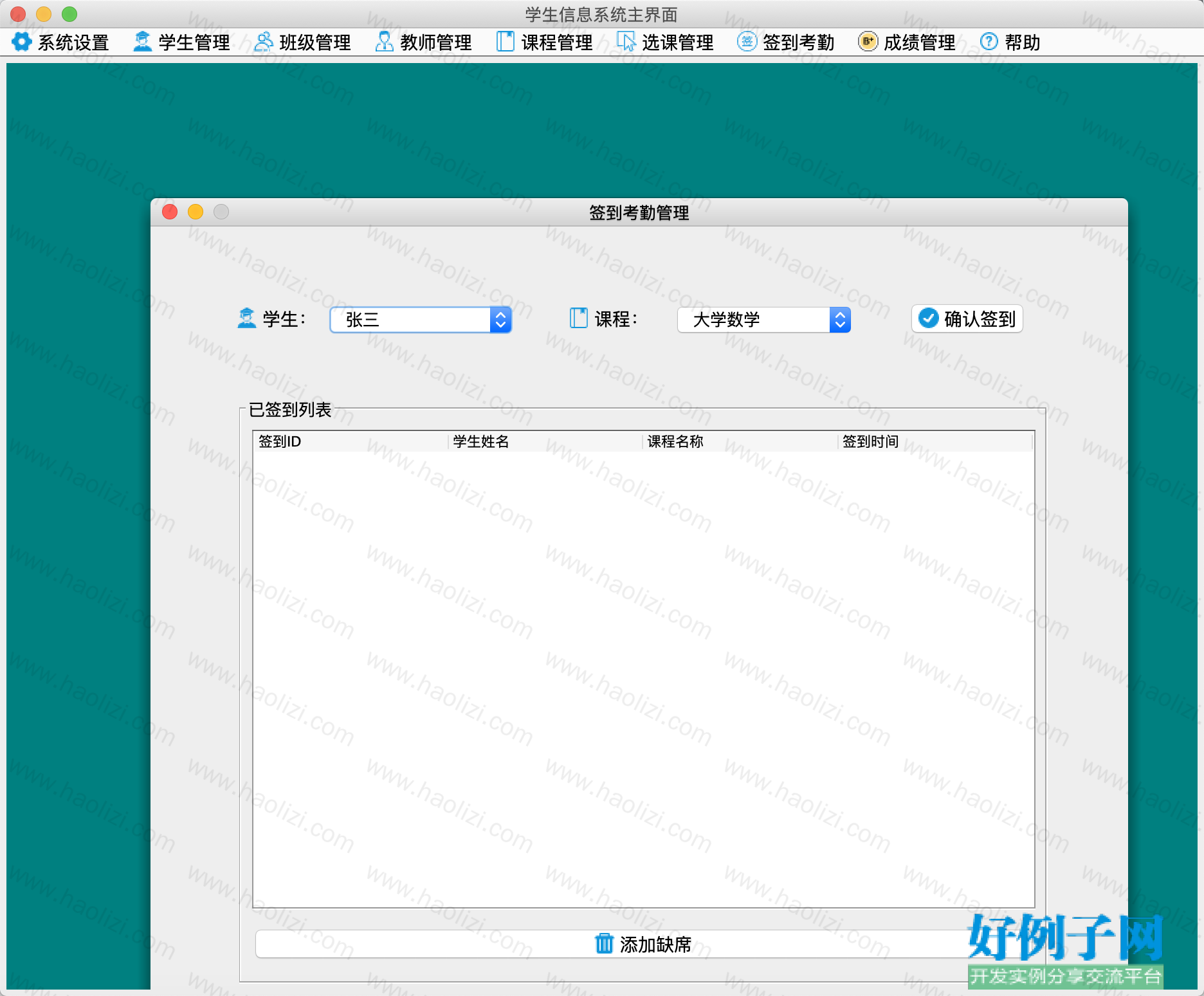Close the 签到考勤管理 dialog window
Image resolution: width=1204 pixels, height=996 pixels.
click(x=170, y=212)
